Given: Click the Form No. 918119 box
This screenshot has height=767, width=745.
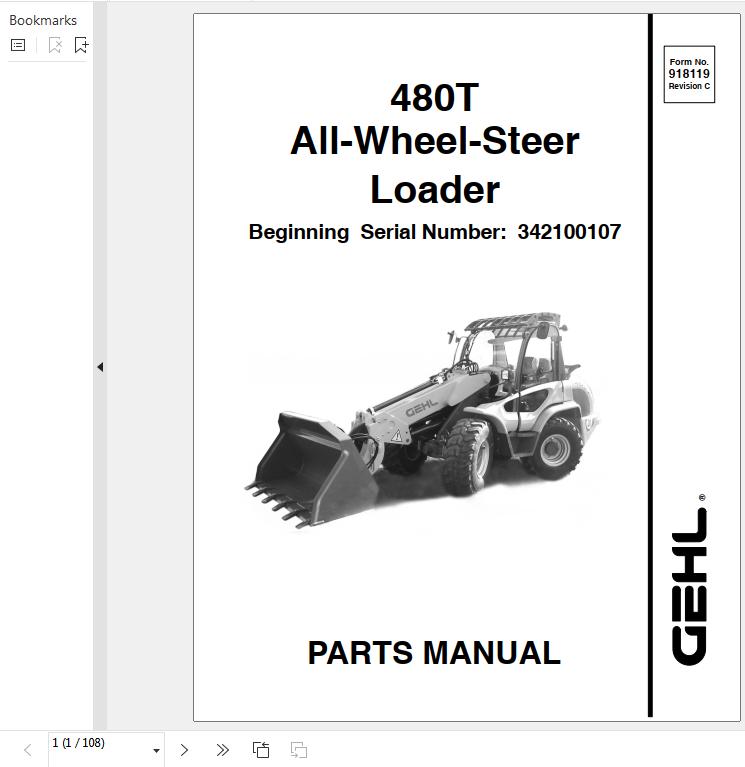Looking at the screenshot, I should pyautogui.click(x=689, y=74).
